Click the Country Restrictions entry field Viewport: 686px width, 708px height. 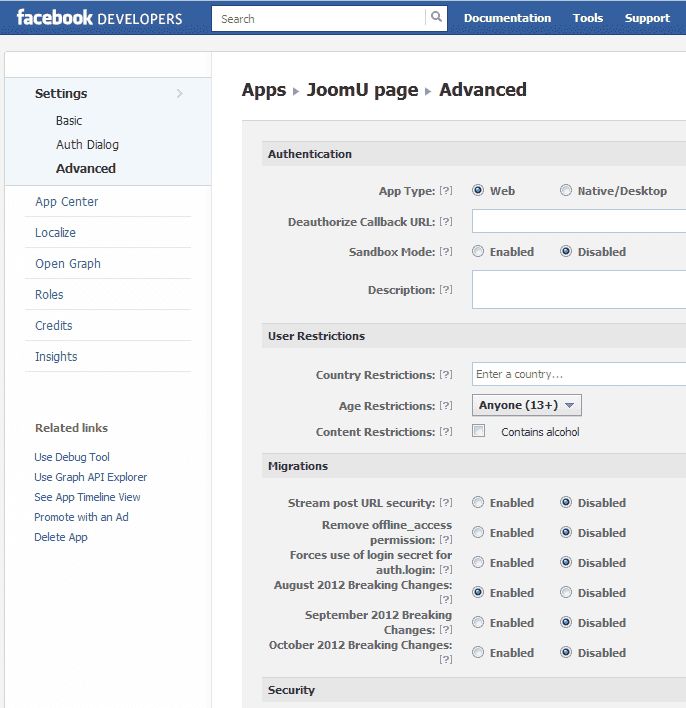(578, 374)
